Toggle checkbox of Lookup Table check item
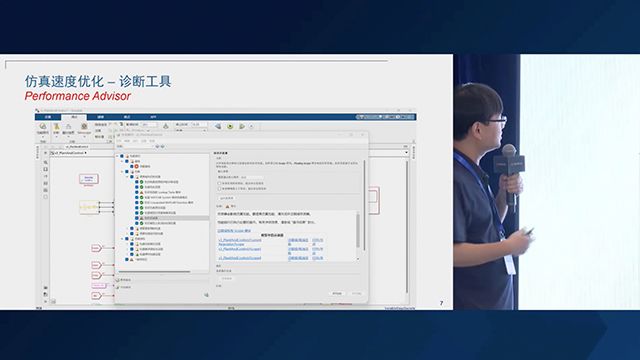 click(x=137, y=192)
